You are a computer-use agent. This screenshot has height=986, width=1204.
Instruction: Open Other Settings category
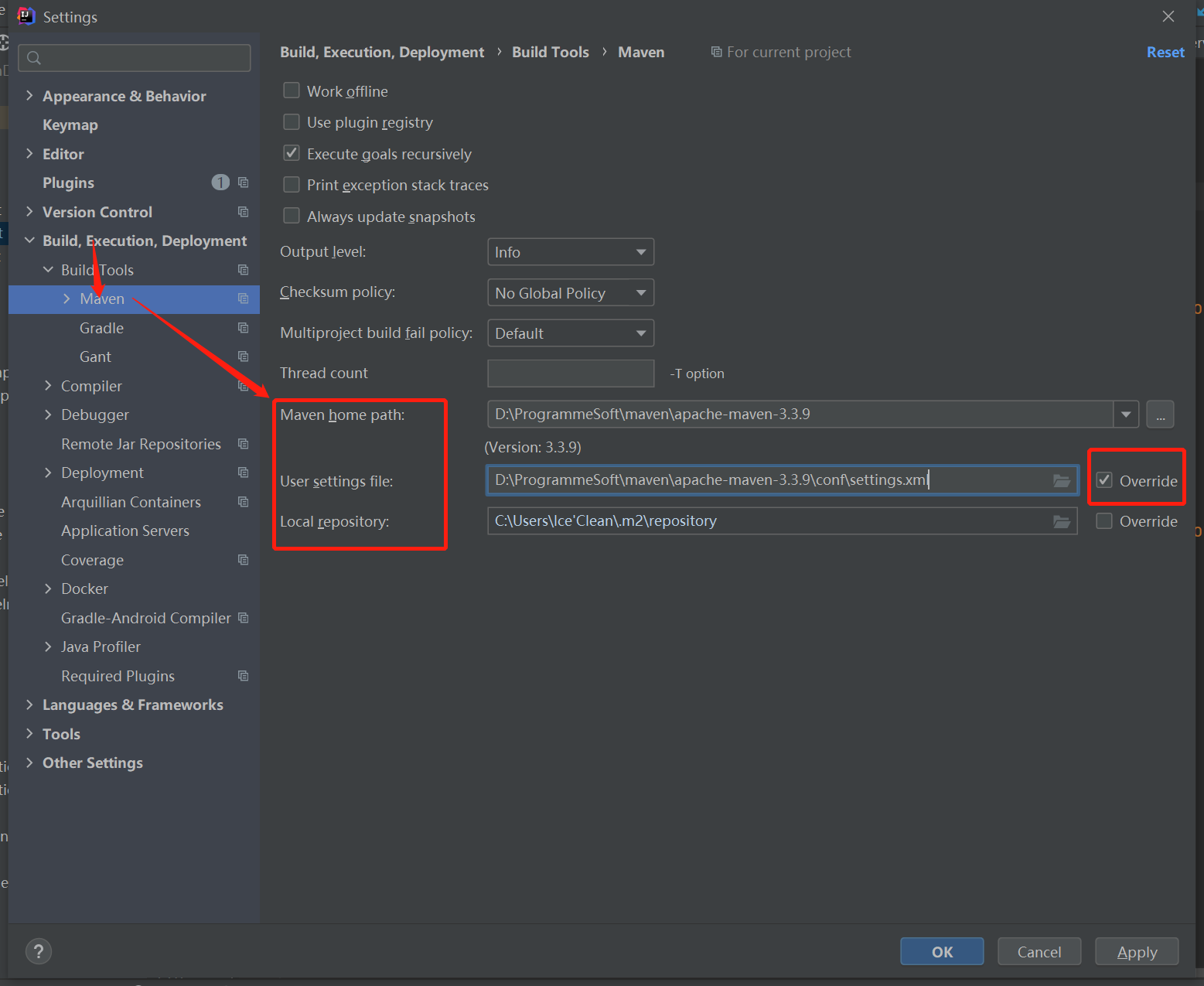click(x=93, y=763)
